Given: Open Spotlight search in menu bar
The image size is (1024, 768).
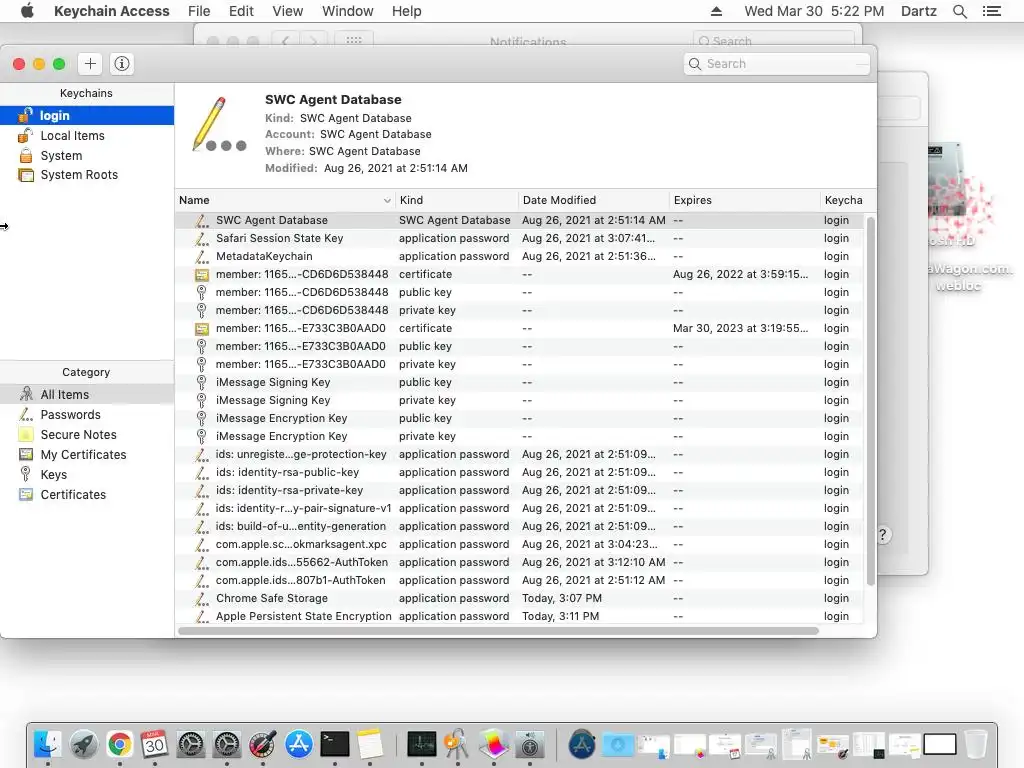Looking at the screenshot, I should (959, 11).
